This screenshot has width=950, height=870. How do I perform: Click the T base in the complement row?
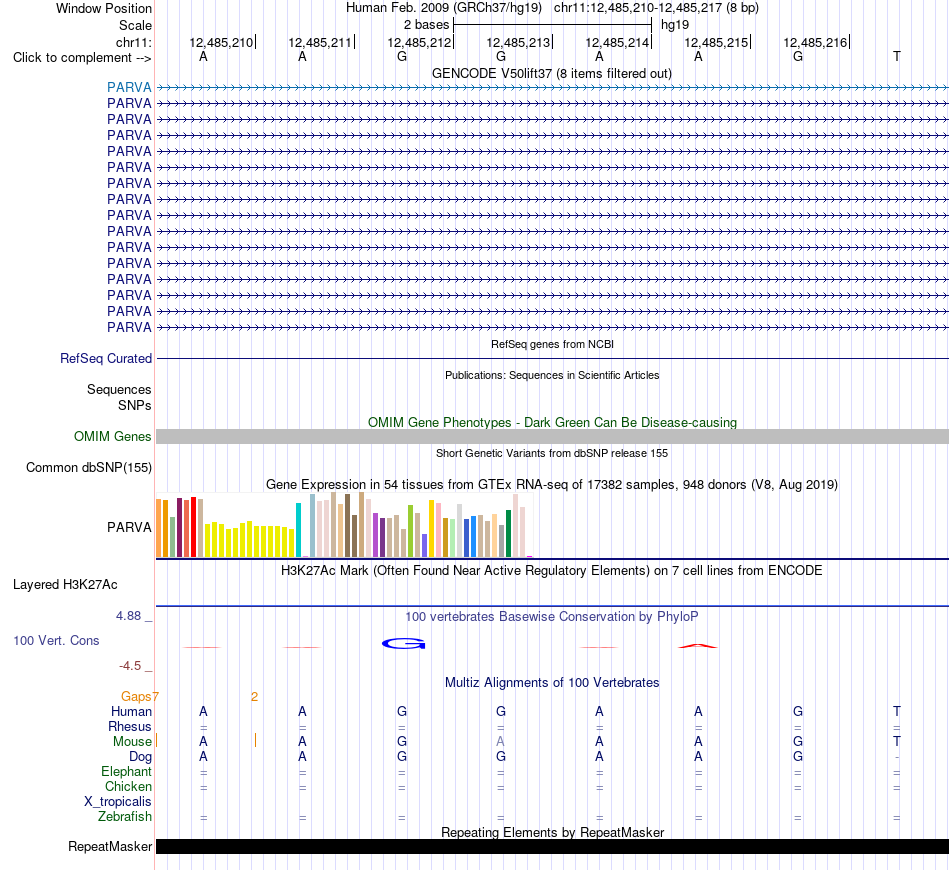click(x=897, y=56)
